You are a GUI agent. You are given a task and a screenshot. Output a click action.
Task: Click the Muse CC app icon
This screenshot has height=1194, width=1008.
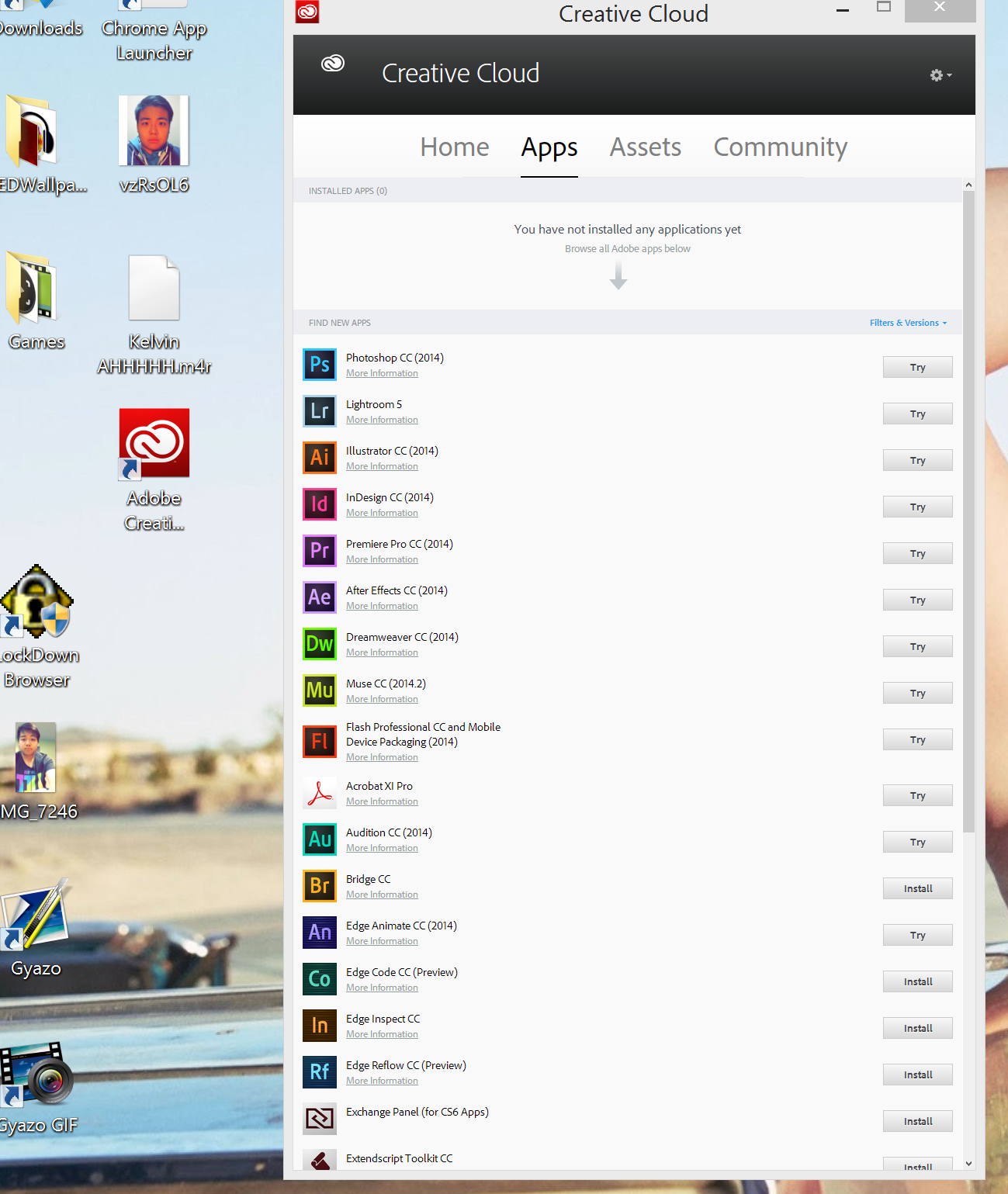point(320,690)
